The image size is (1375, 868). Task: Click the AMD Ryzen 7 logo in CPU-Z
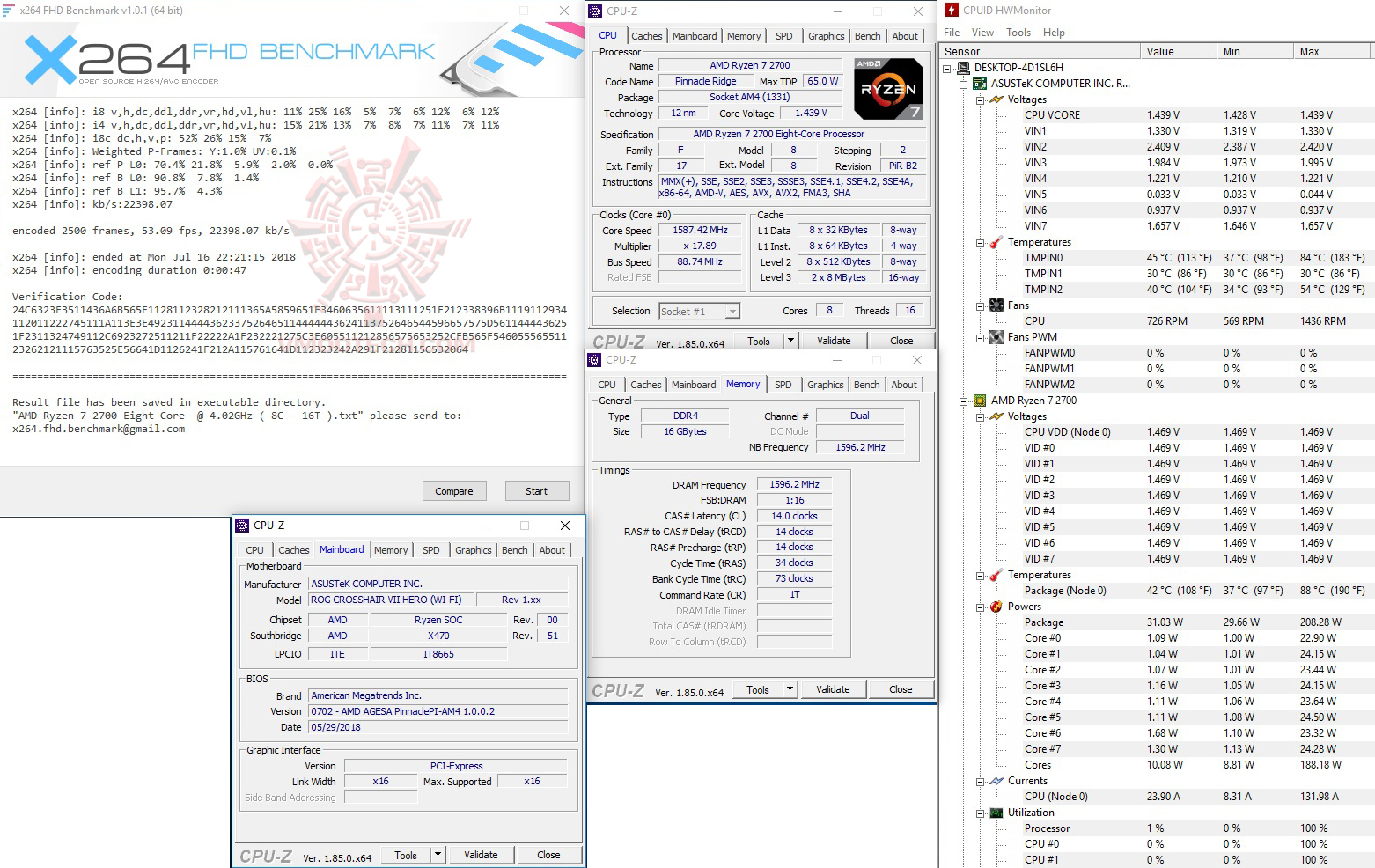[888, 88]
